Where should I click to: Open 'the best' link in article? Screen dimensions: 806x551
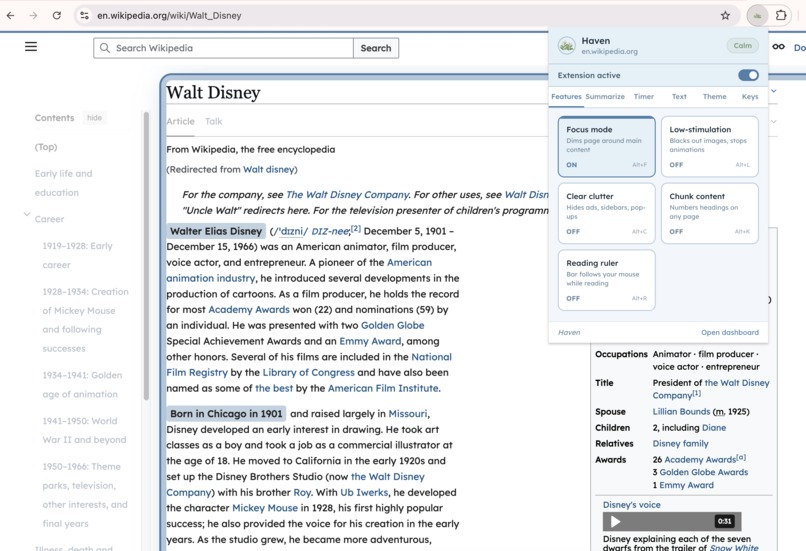(274, 389)
